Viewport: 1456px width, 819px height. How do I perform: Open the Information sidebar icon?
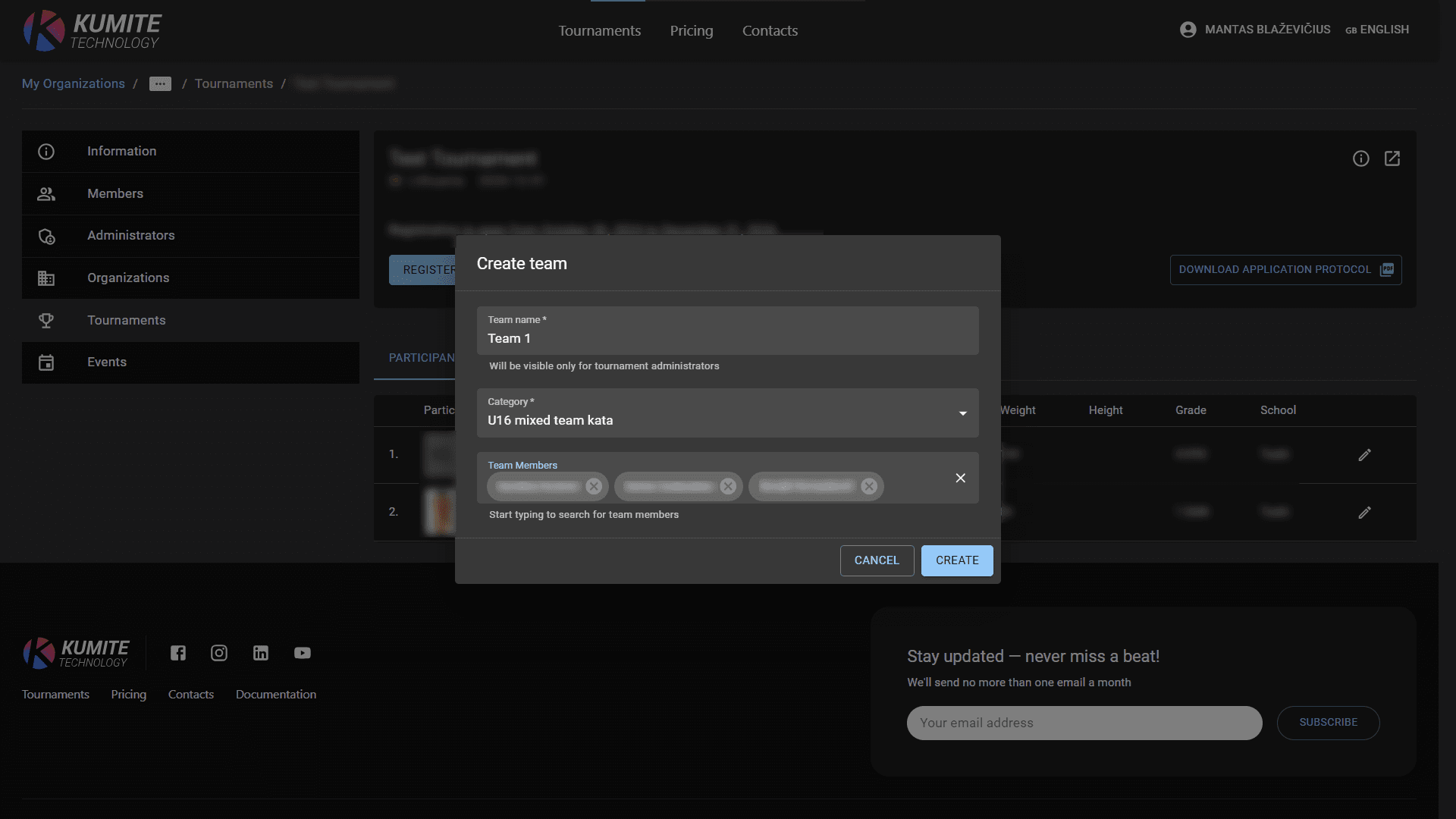coord(46,151)
